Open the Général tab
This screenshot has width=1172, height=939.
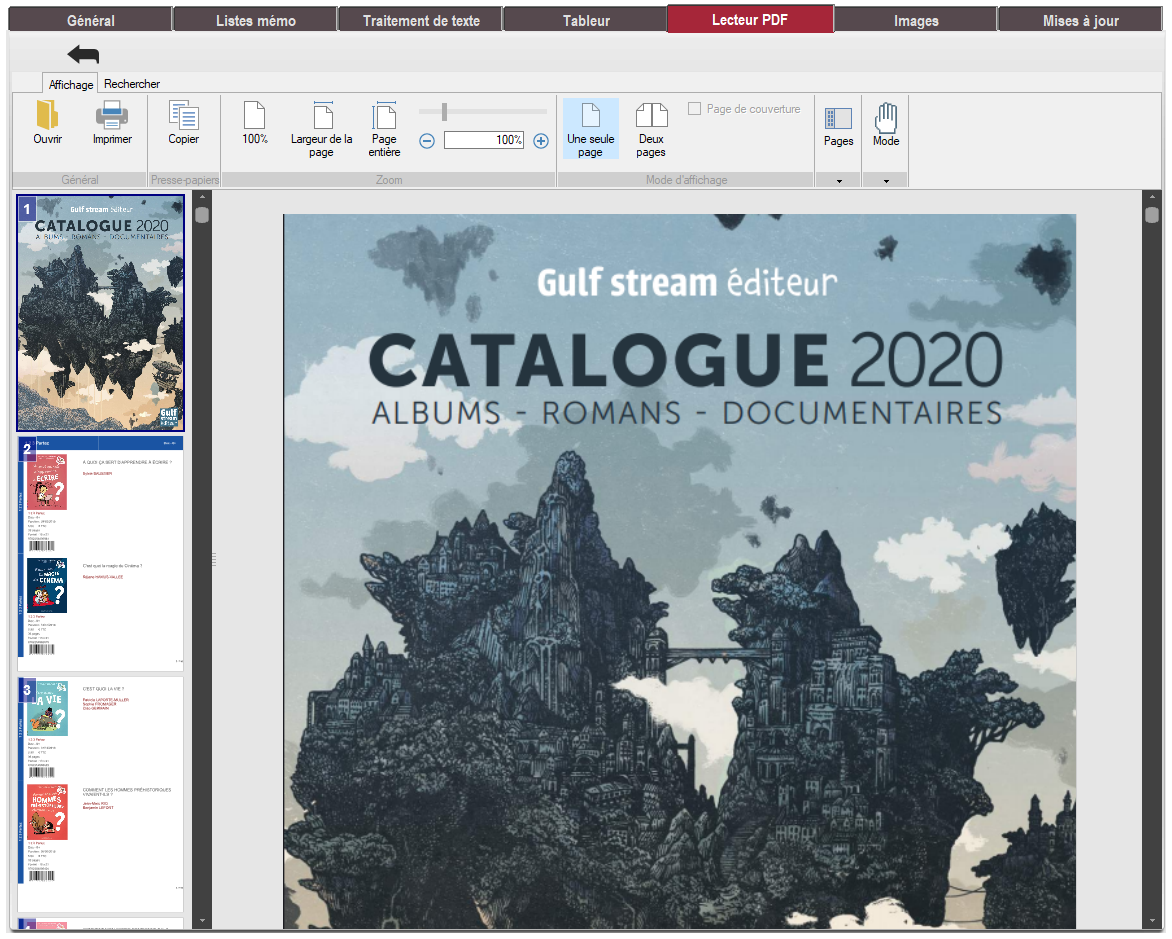tap(91, 20)
